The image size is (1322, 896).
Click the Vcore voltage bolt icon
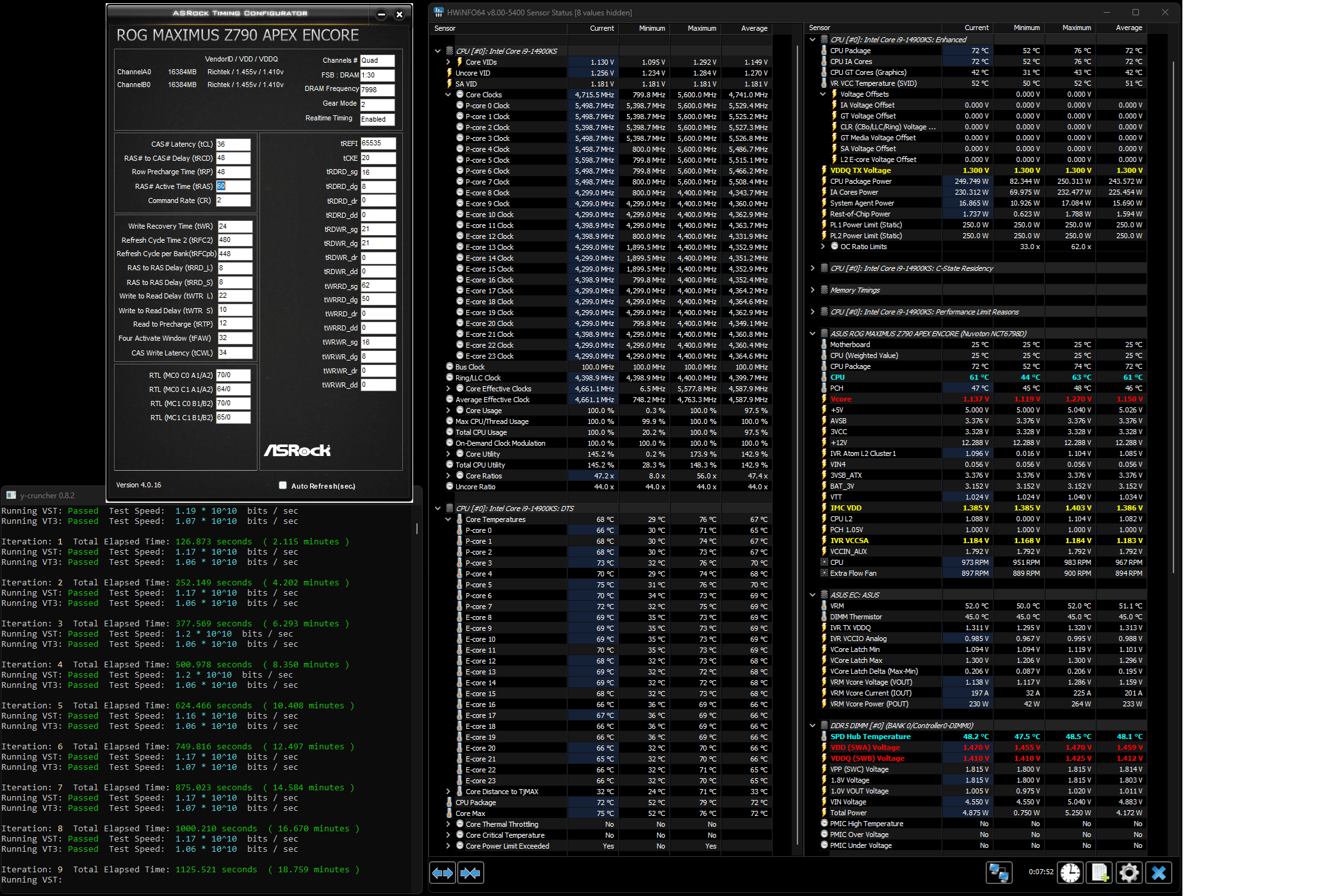[x=824, y=399]
